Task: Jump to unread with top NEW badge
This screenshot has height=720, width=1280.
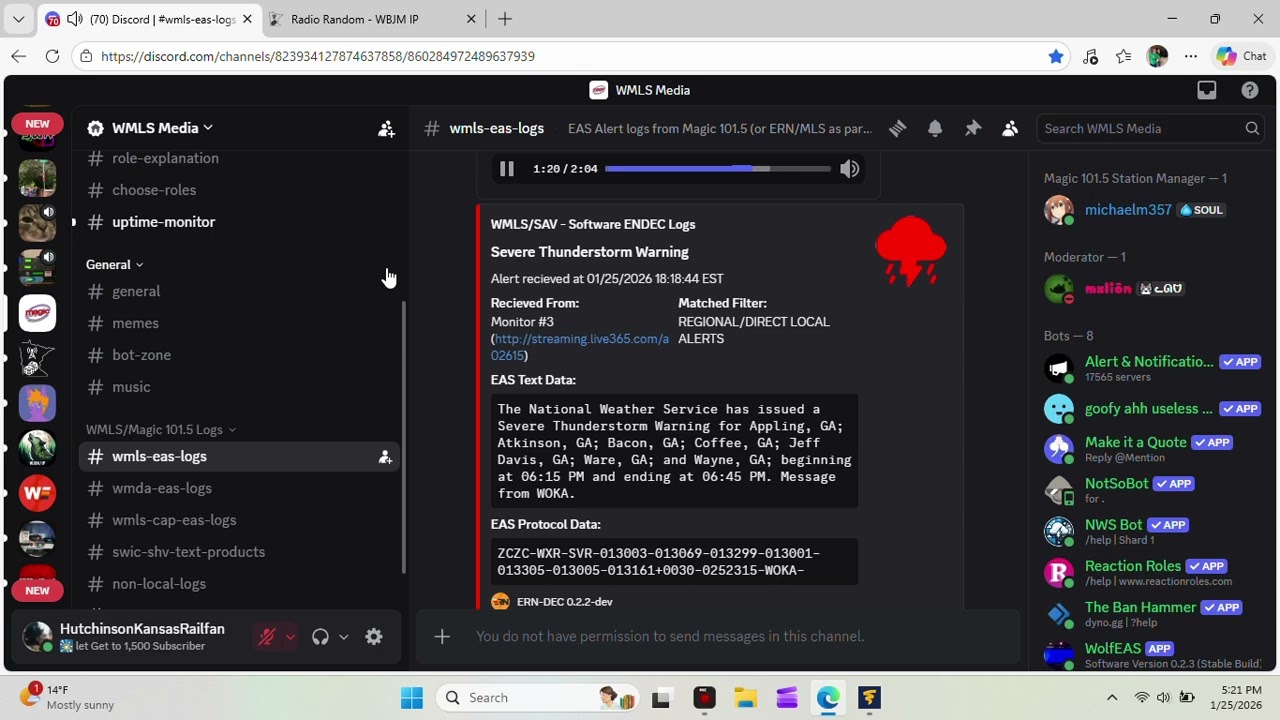Action: (x=37, y=124)
